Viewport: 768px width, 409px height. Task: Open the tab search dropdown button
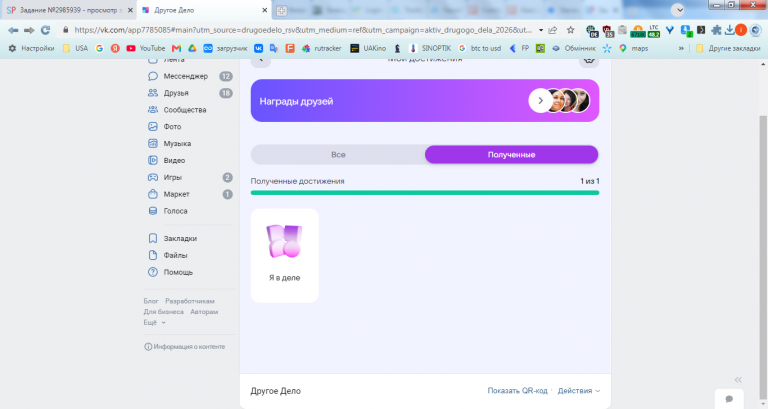click(678, 10)
